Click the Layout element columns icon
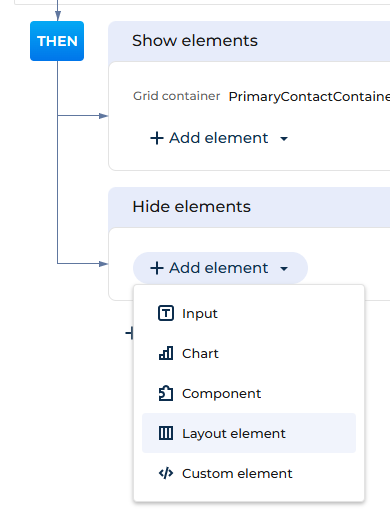 [x=166, y=433]
